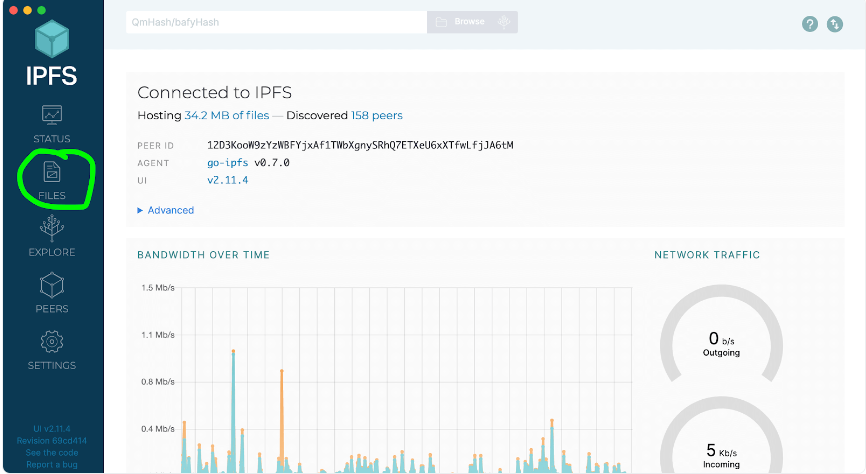This screenshot has width=866, height=474.
Task: Click the tallest teal bandwidth spike
Action: [234, 411]
